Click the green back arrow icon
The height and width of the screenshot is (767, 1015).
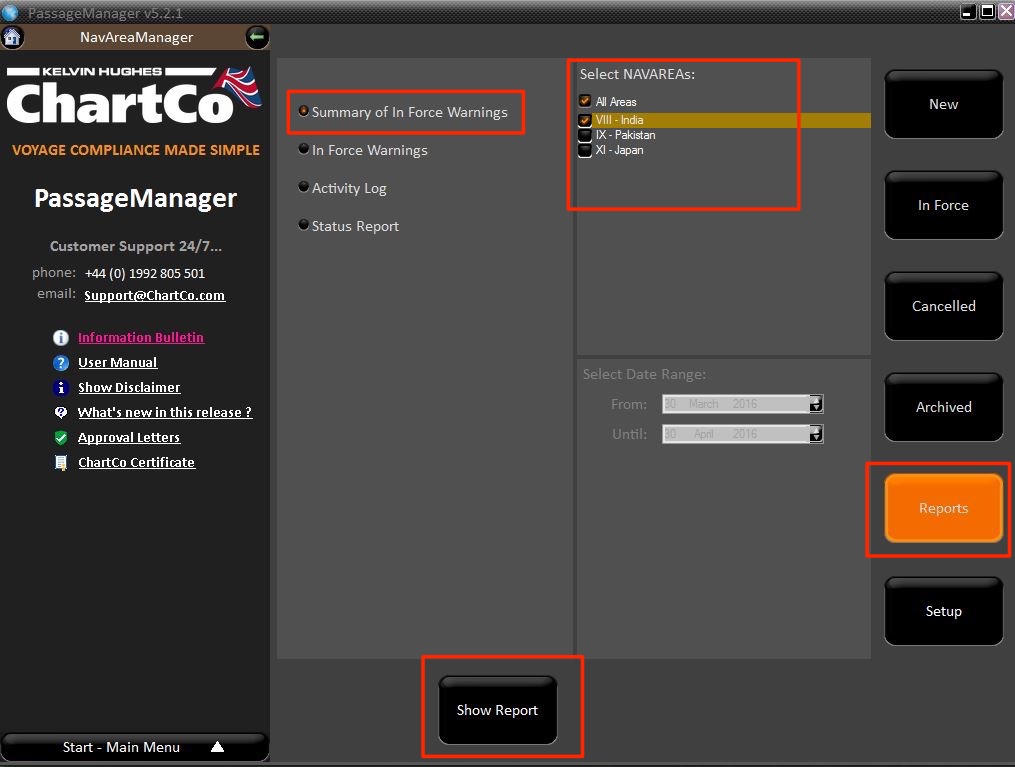click(x=257, y=37)
